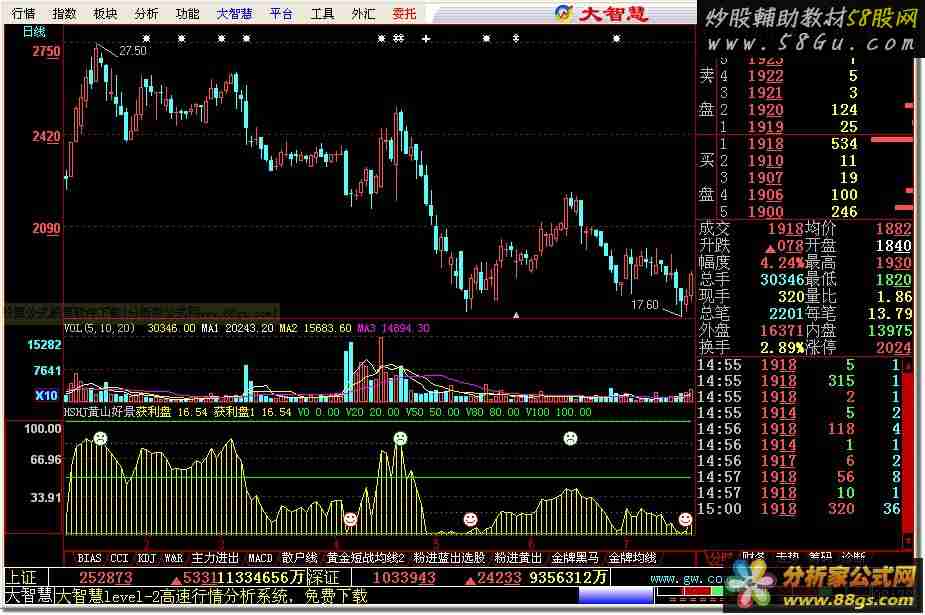Viewport: 925px width, 615px height.
Task: Switch to the W&R indicator tab
Action: click(x=173, y=558)
